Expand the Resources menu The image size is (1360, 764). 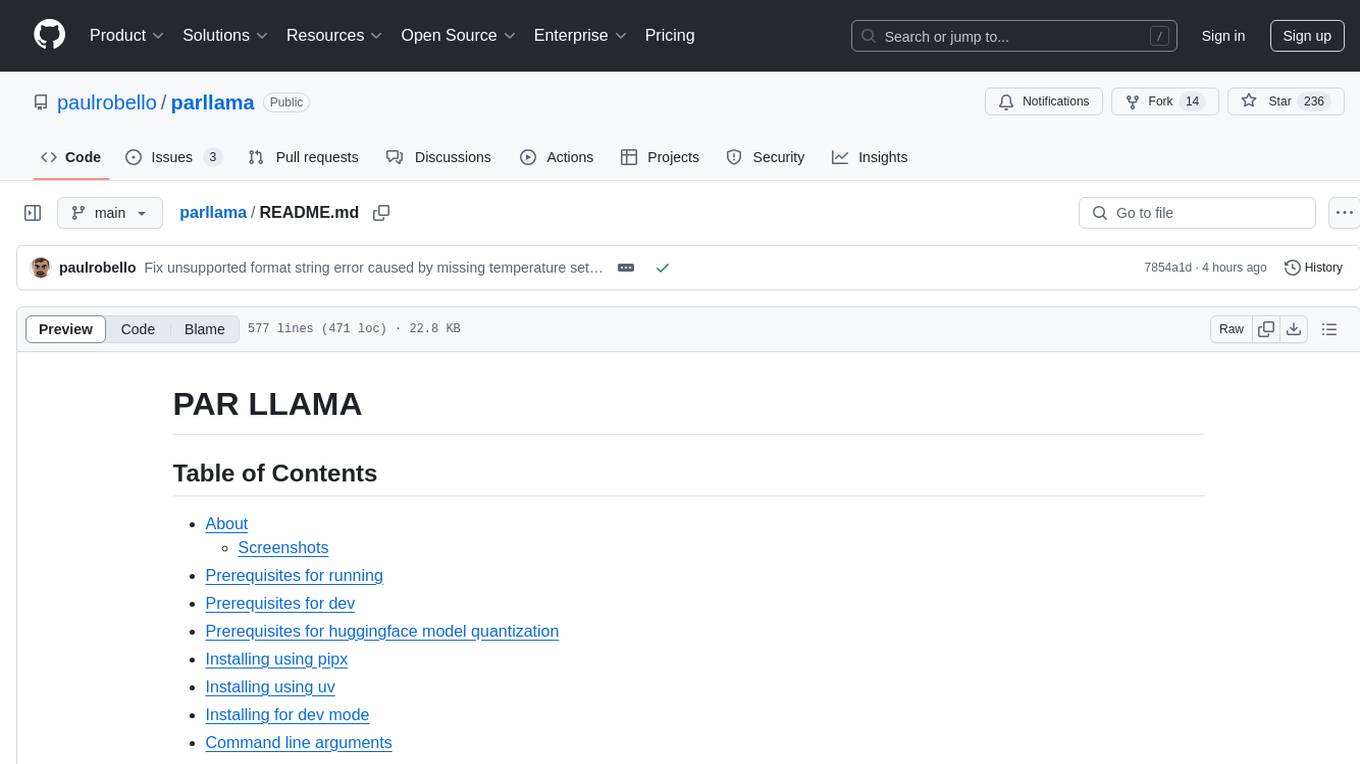coord(334,35)
